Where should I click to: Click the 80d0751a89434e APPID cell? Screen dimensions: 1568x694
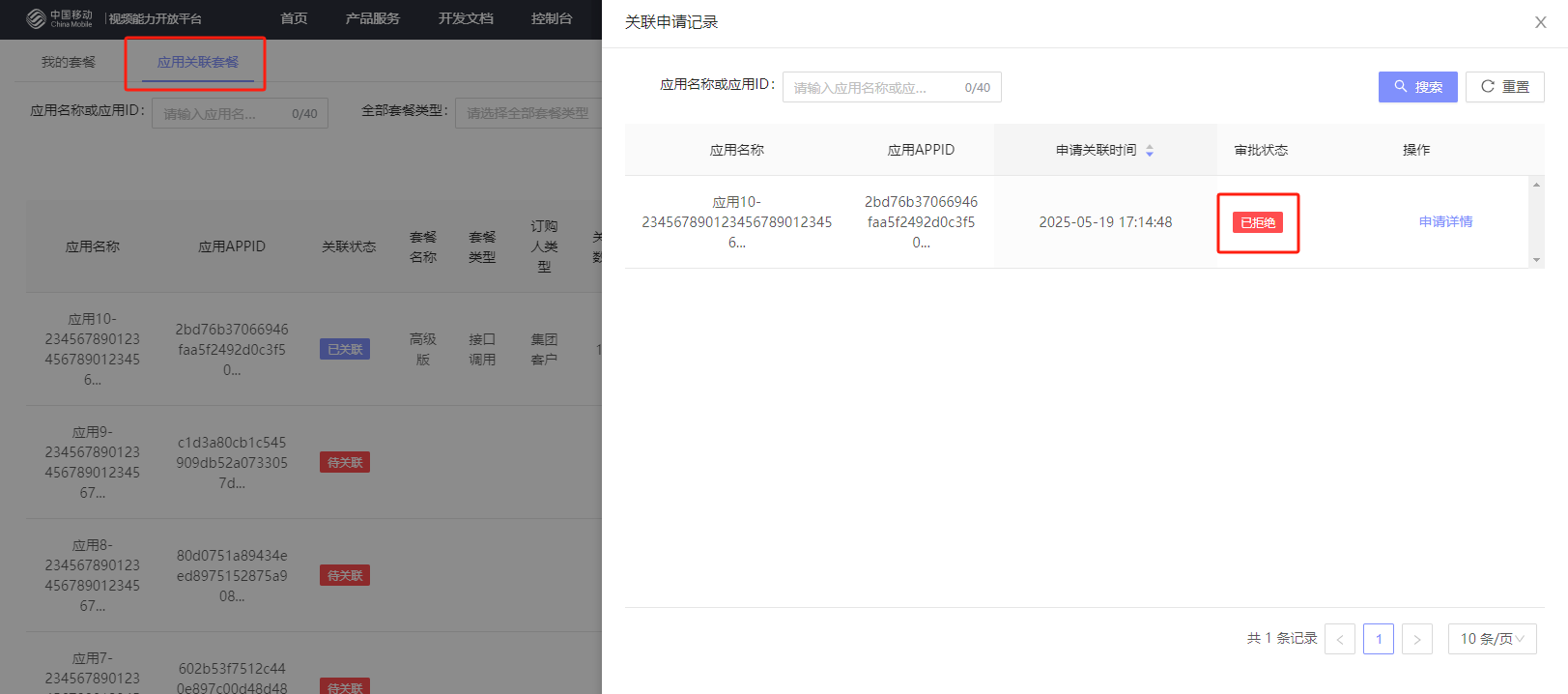(x=232, y=576)
